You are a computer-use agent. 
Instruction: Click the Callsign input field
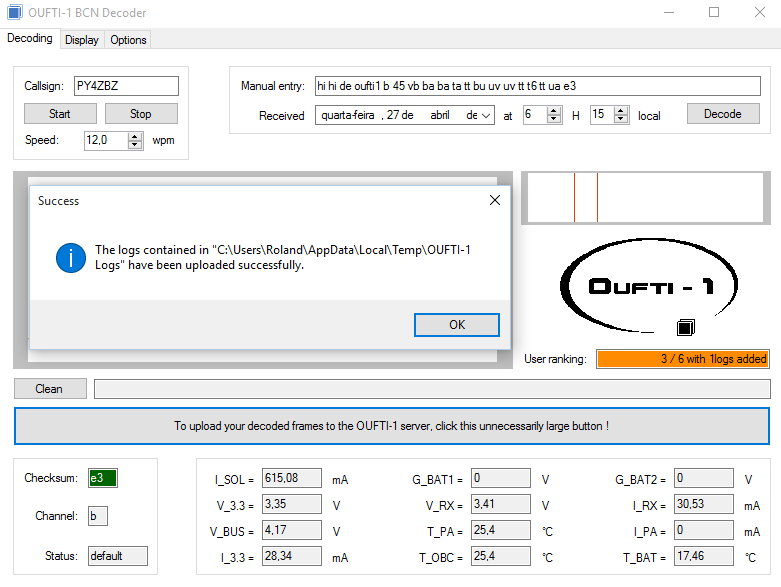(x=126, y=86)
